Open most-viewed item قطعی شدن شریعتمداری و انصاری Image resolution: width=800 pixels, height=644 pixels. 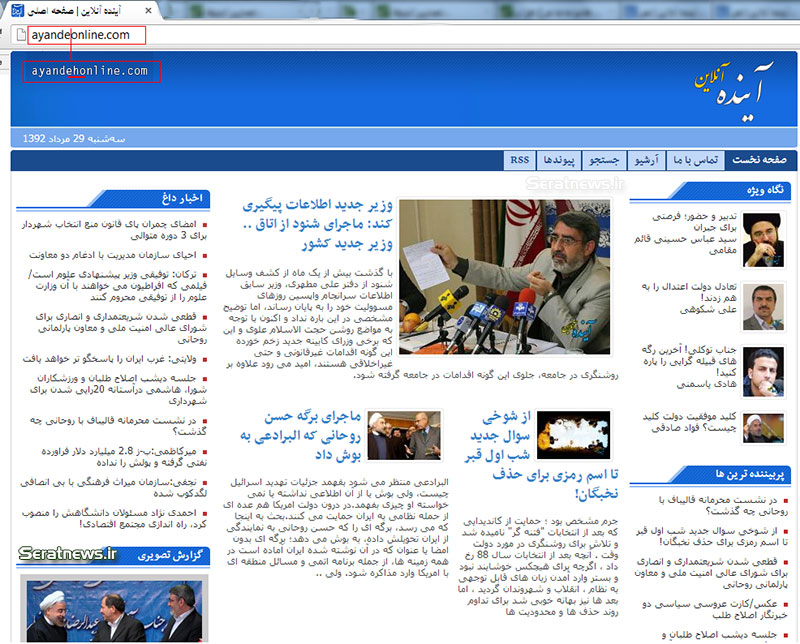712,573
